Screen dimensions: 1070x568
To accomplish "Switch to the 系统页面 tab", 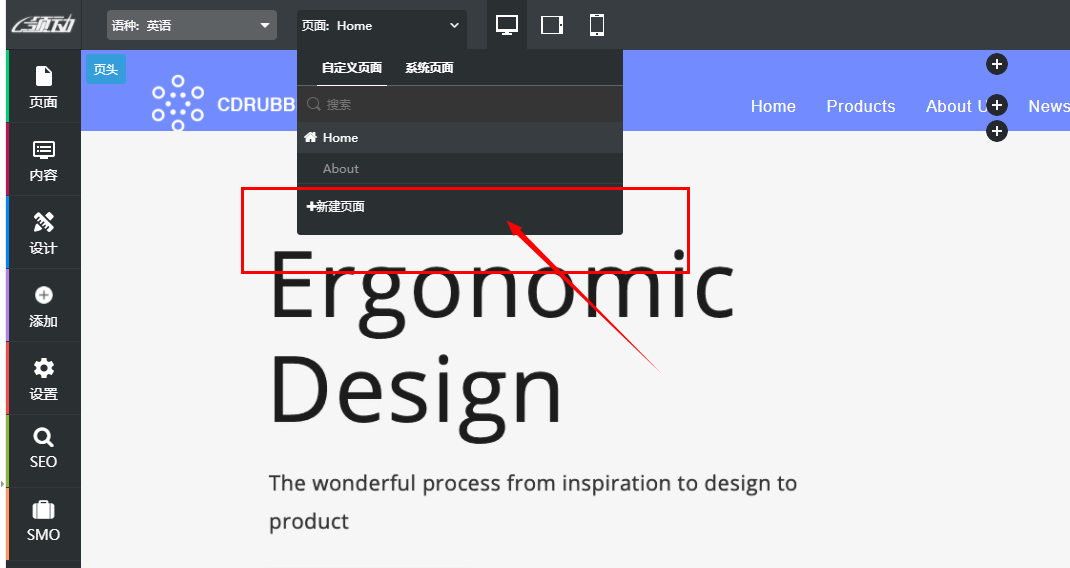I will pos(429,68).
